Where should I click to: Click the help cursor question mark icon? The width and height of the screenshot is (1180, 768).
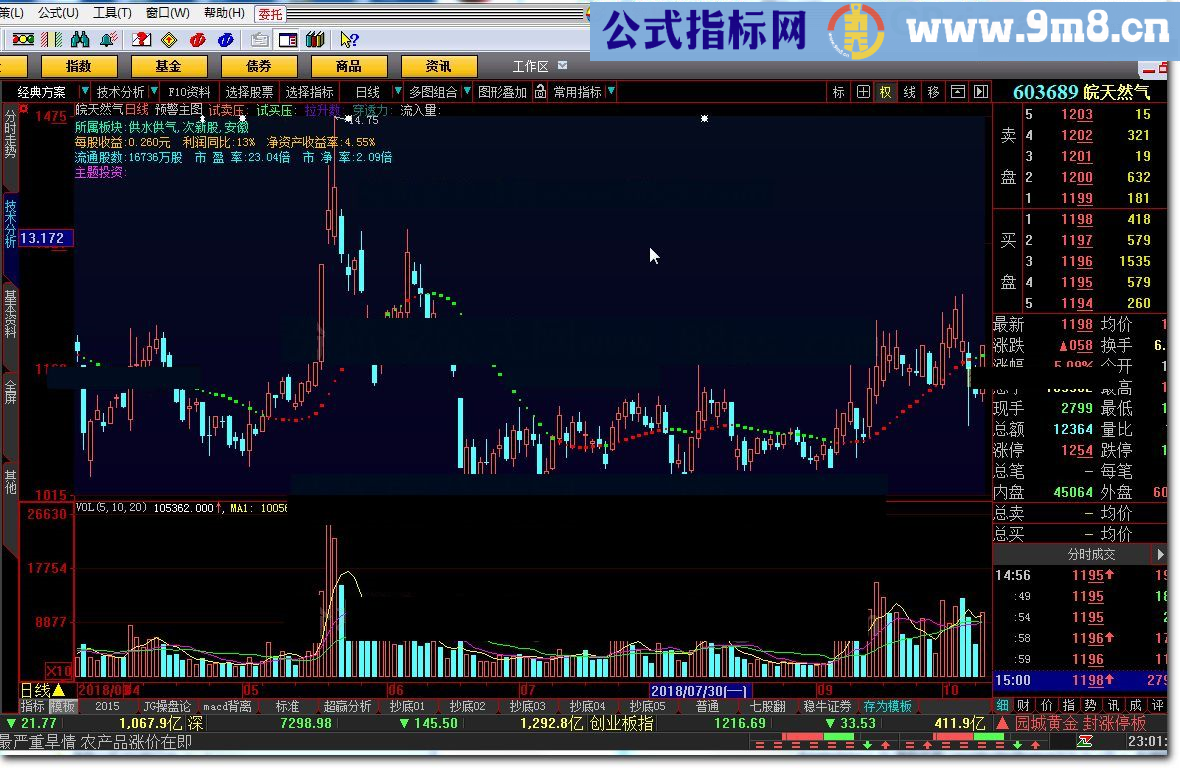(348, 40)
